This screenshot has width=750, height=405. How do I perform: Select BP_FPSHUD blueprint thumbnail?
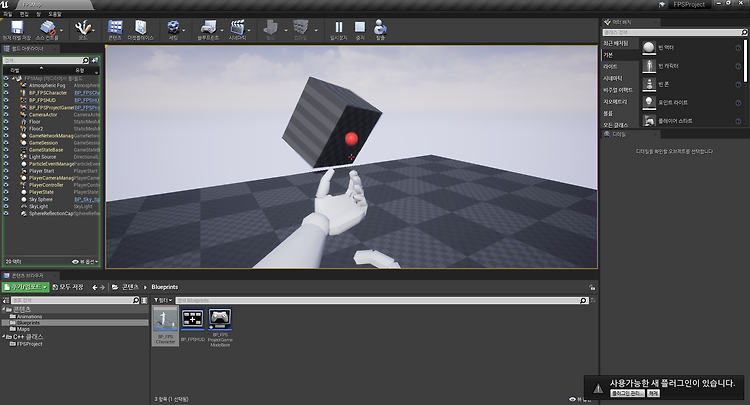coord(193,319)
